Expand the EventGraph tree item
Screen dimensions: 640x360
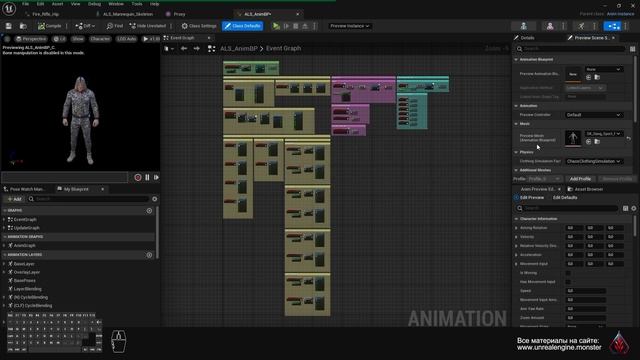pos(4,220)
